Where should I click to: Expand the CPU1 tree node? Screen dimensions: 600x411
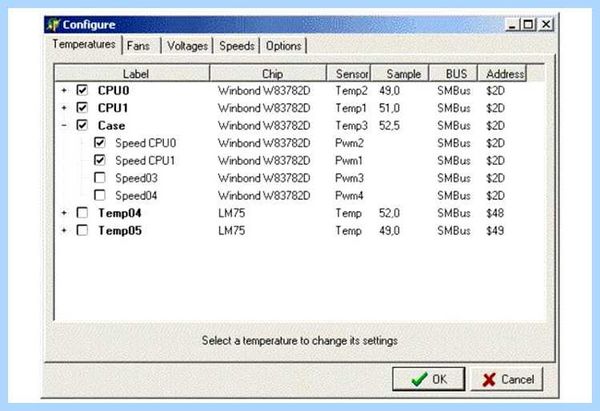64,108
